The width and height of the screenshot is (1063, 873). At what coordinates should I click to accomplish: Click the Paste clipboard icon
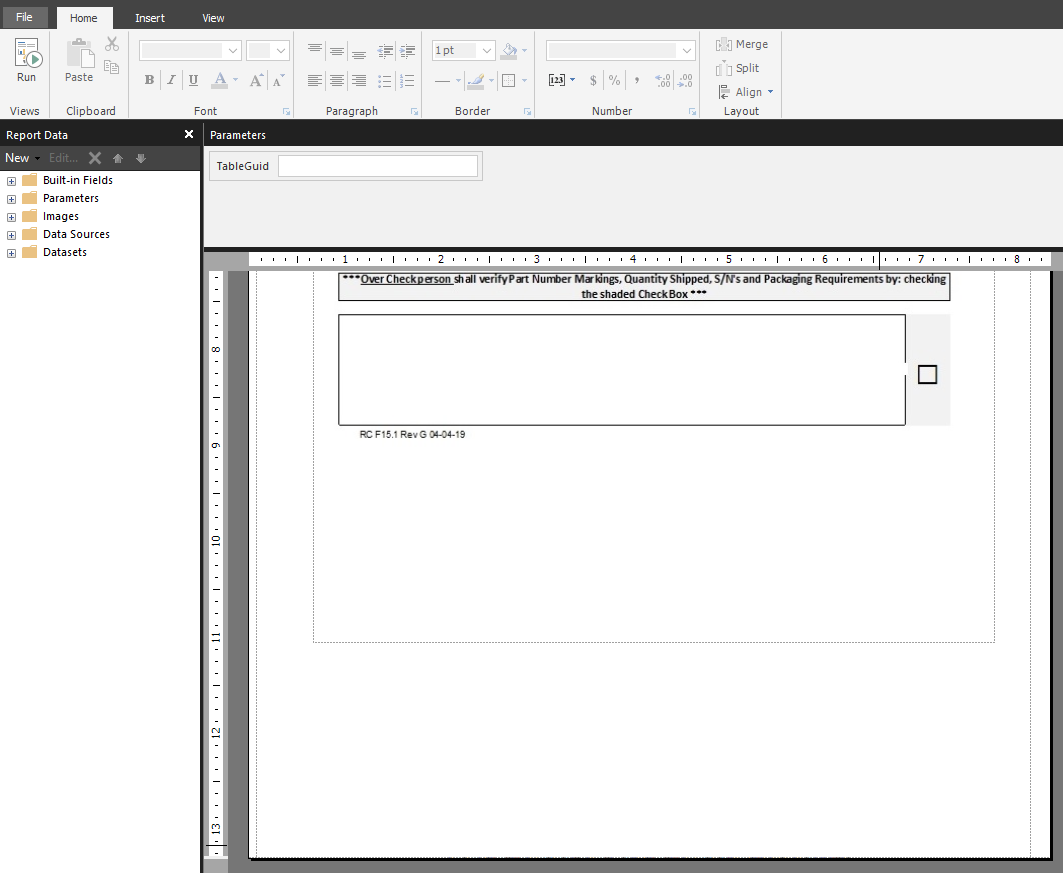pyautogui.click(x=79, y=60)
